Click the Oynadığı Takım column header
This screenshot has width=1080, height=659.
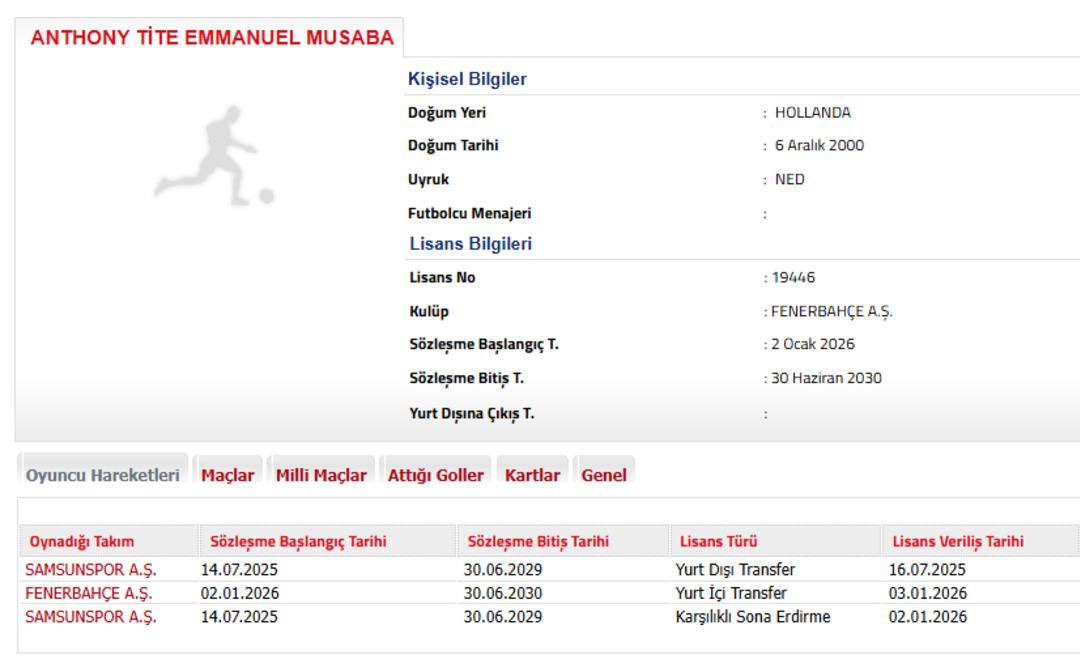tap(82, 542)
